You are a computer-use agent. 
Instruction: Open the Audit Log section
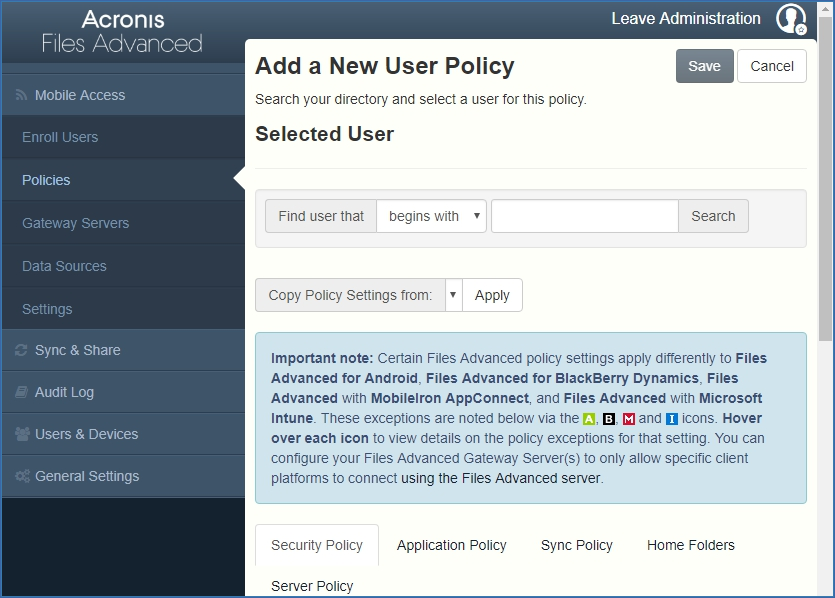click(x=124, y=392)
